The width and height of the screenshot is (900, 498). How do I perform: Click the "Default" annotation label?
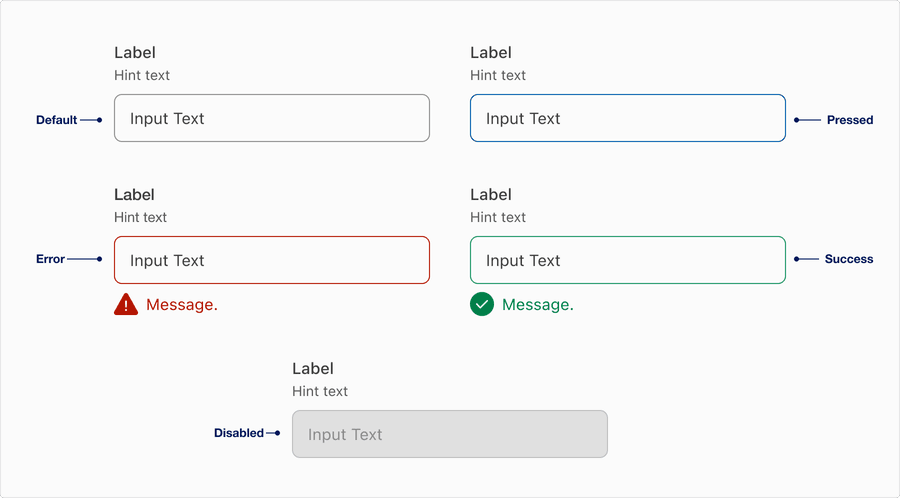[57, 120]
